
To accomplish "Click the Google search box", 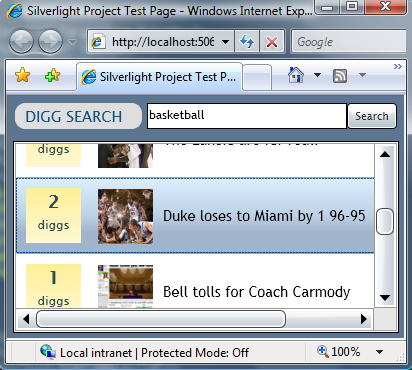I will [x=349, y=42].
